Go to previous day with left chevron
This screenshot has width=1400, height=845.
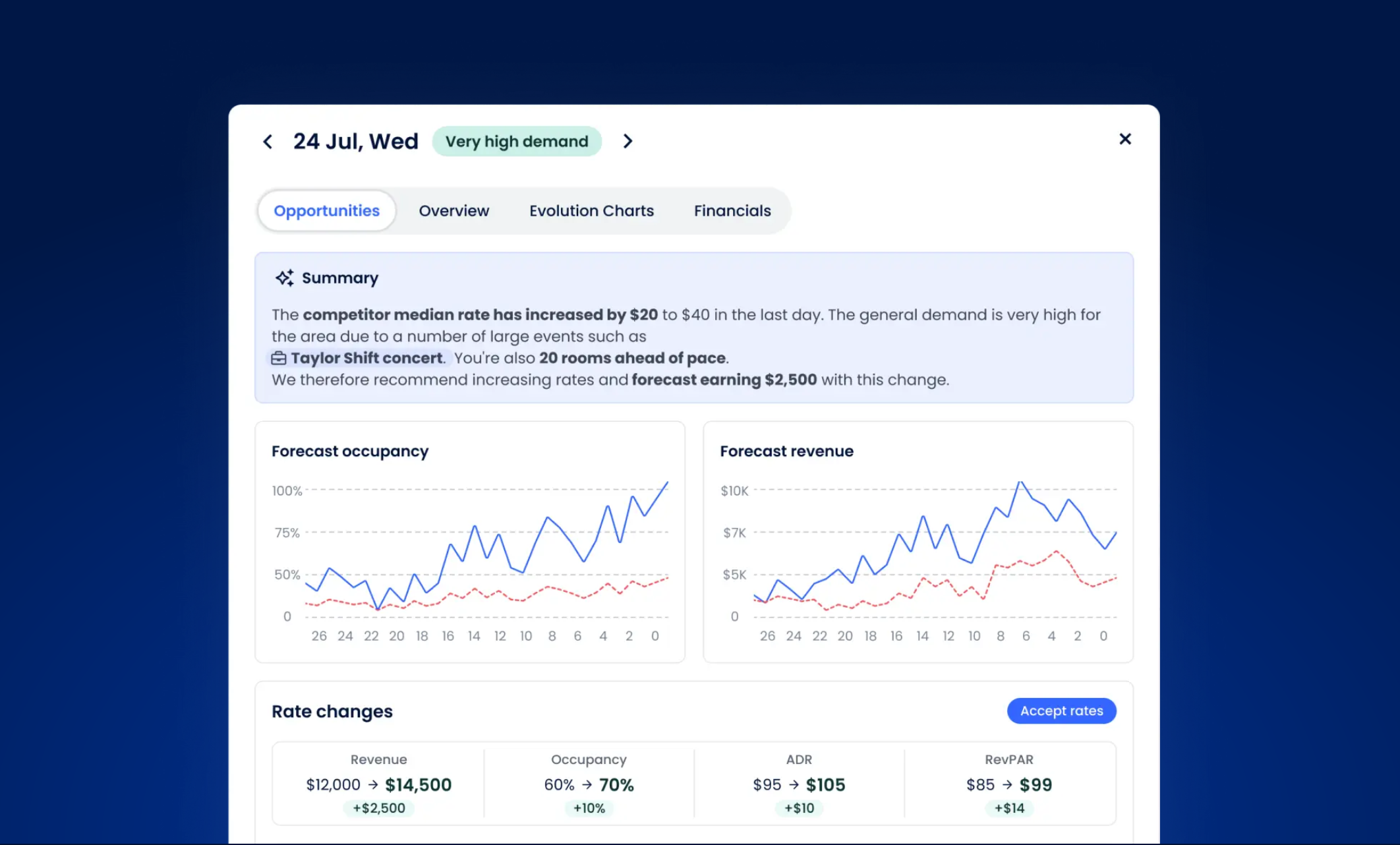point(268,142)
